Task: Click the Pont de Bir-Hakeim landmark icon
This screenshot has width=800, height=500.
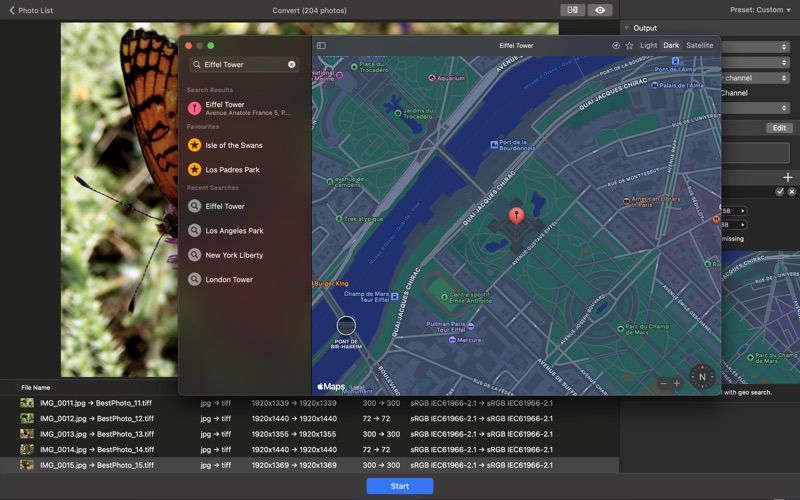Action: coord(346,326)
